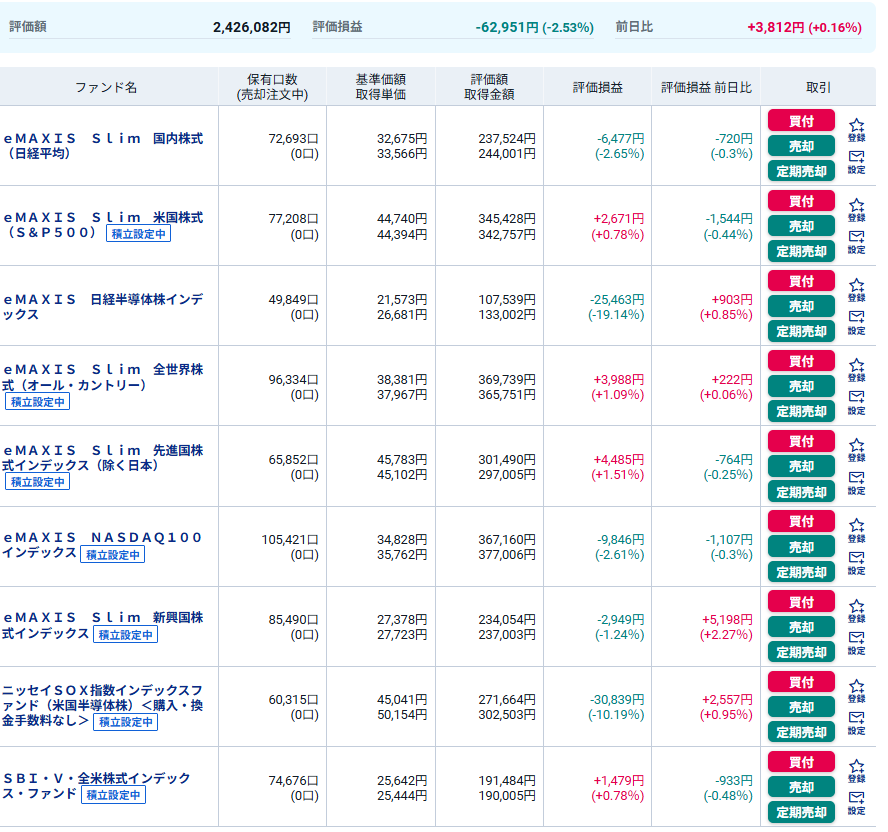Screen dimensions: 888x832
Task: Click 買付 for eMAXIS Slim 米国株式(S&P500)
Action: [x=801, y=200]
